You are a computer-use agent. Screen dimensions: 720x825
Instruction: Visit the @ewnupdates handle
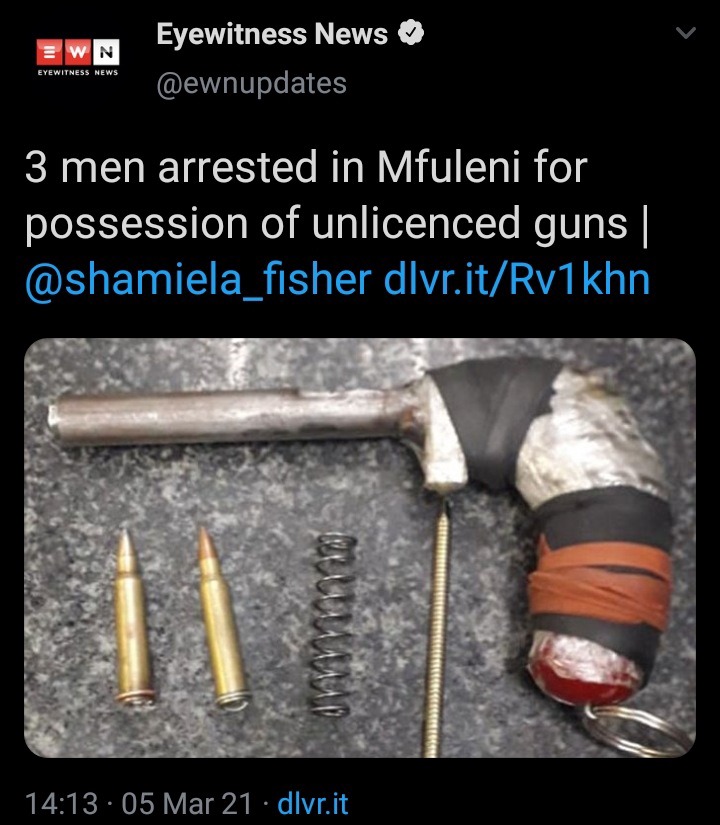pos(252,83)
